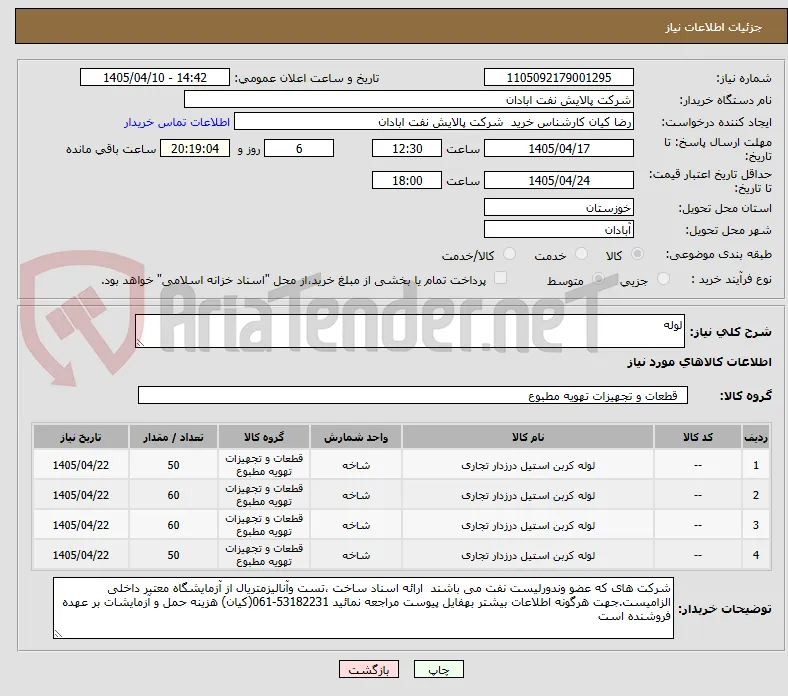Click the remaining time field 20:19:04
This screenshot has width=788, height=696.
194,149
